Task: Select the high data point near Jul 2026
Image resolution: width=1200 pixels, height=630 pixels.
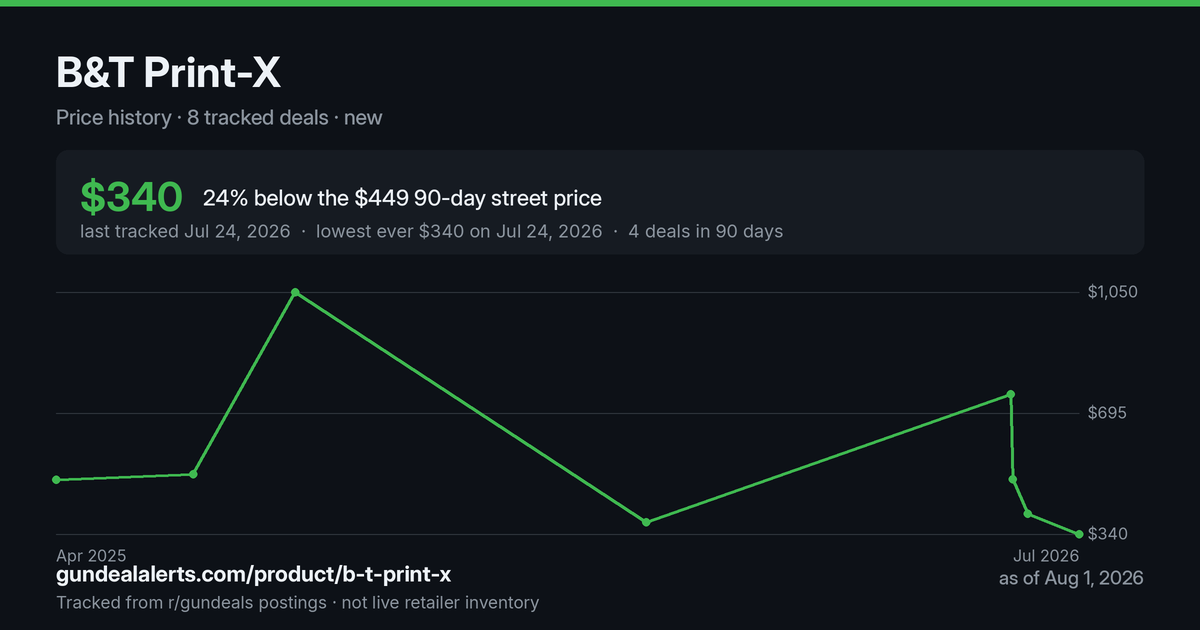Action: (x=1011, y=394)
